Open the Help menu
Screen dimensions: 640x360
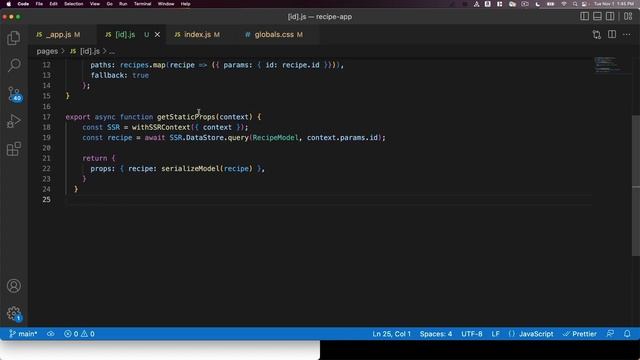coord(185,4)
